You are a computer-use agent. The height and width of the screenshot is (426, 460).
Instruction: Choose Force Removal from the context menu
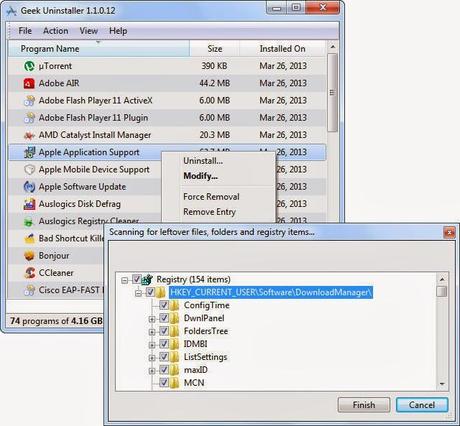[x=218, y=197]
